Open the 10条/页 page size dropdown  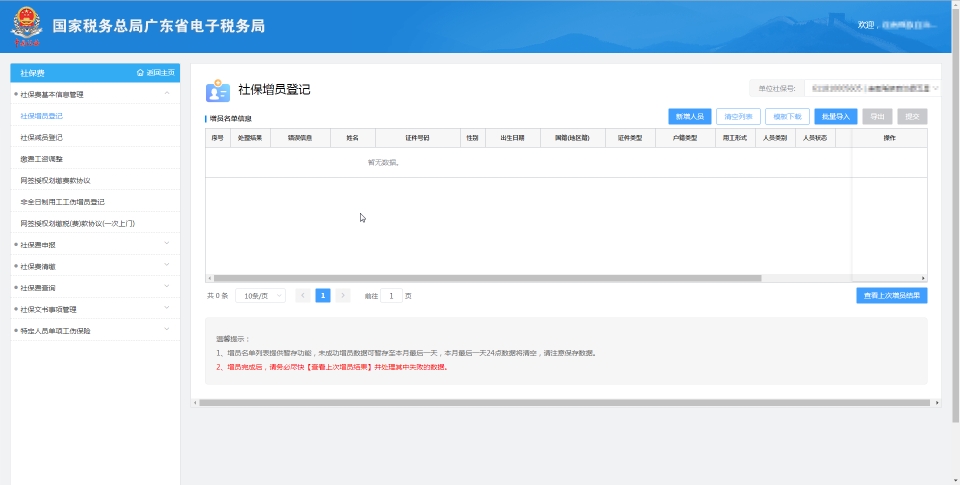tap(260, 296)
